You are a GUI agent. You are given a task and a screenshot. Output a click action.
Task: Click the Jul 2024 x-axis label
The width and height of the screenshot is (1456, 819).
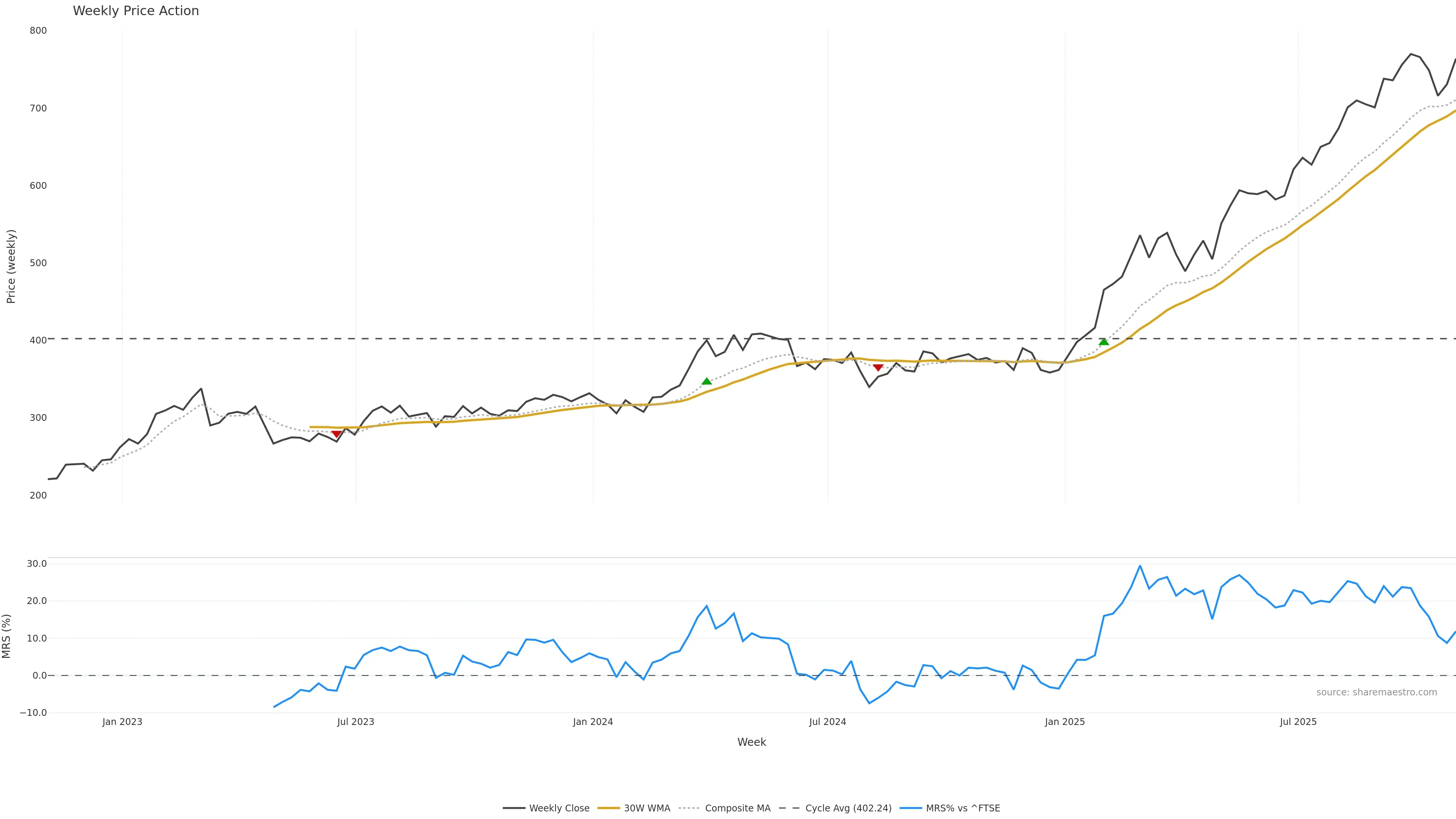(x=827, y=722)
